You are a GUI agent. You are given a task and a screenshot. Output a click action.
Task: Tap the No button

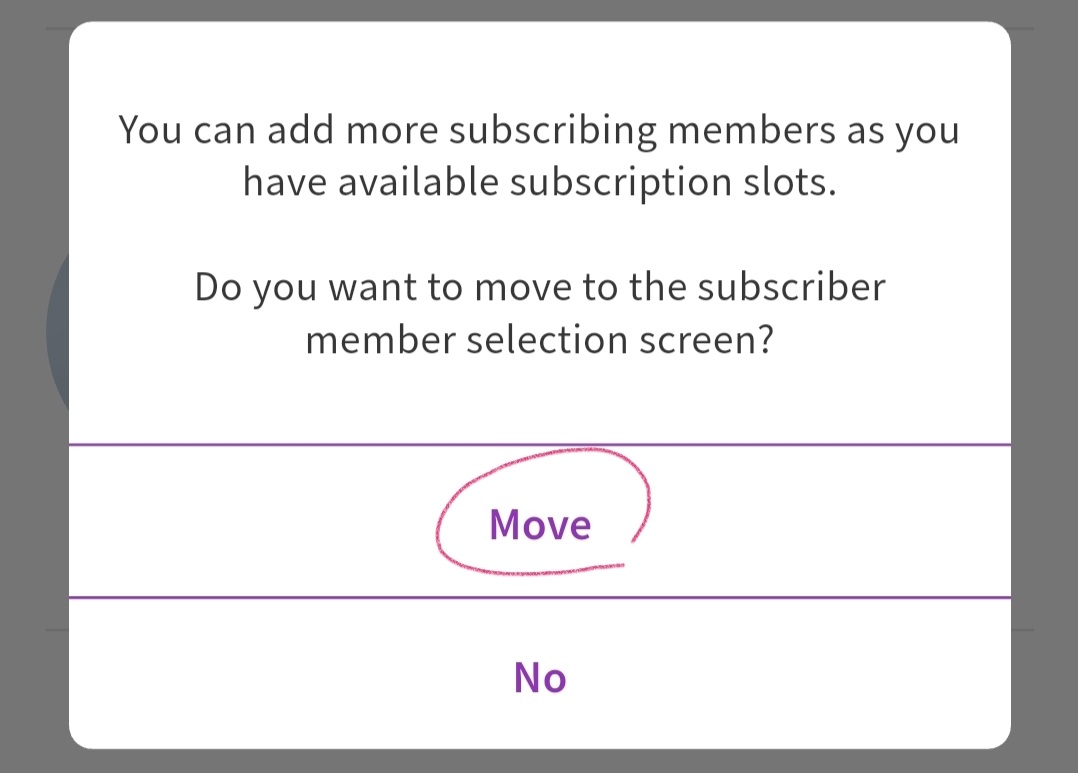click(540, 677)
